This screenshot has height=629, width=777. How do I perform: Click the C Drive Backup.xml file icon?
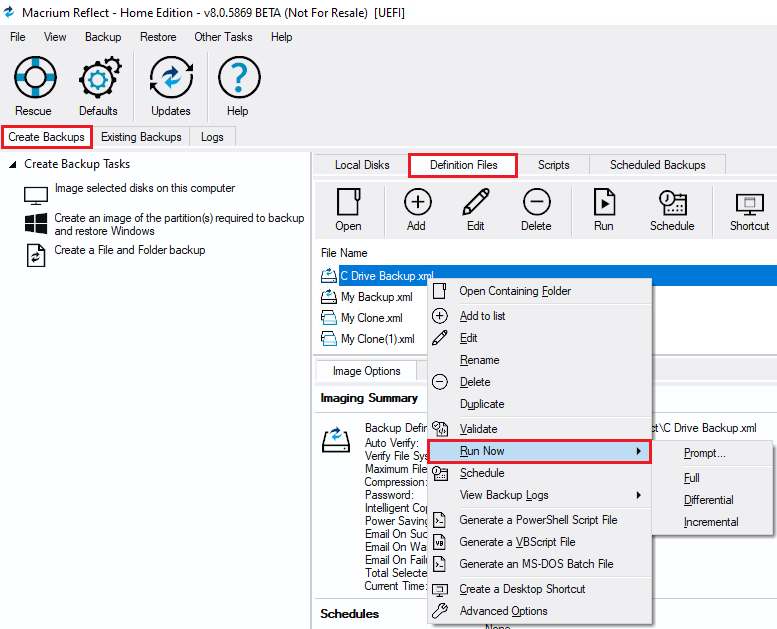[329, 275]
